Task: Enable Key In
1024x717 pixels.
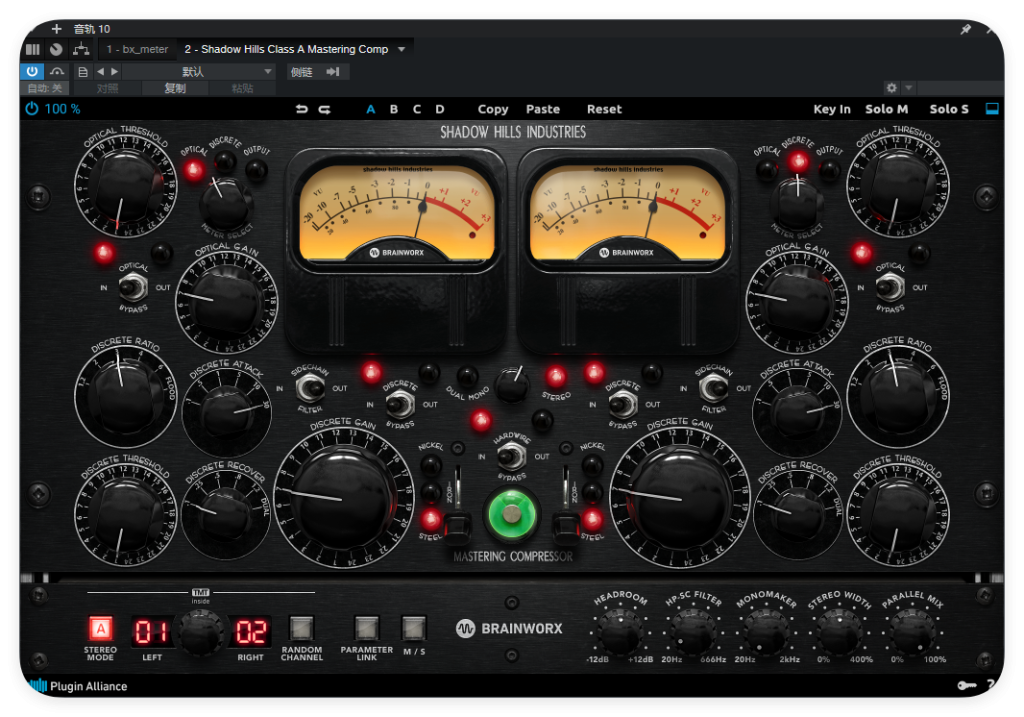Action: [832, 109]
